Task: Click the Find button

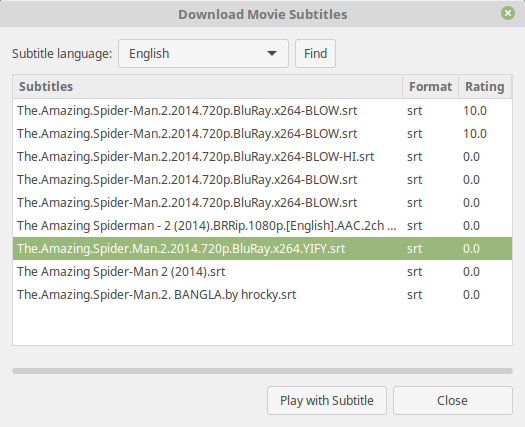Action: click(x=315, y=54)
